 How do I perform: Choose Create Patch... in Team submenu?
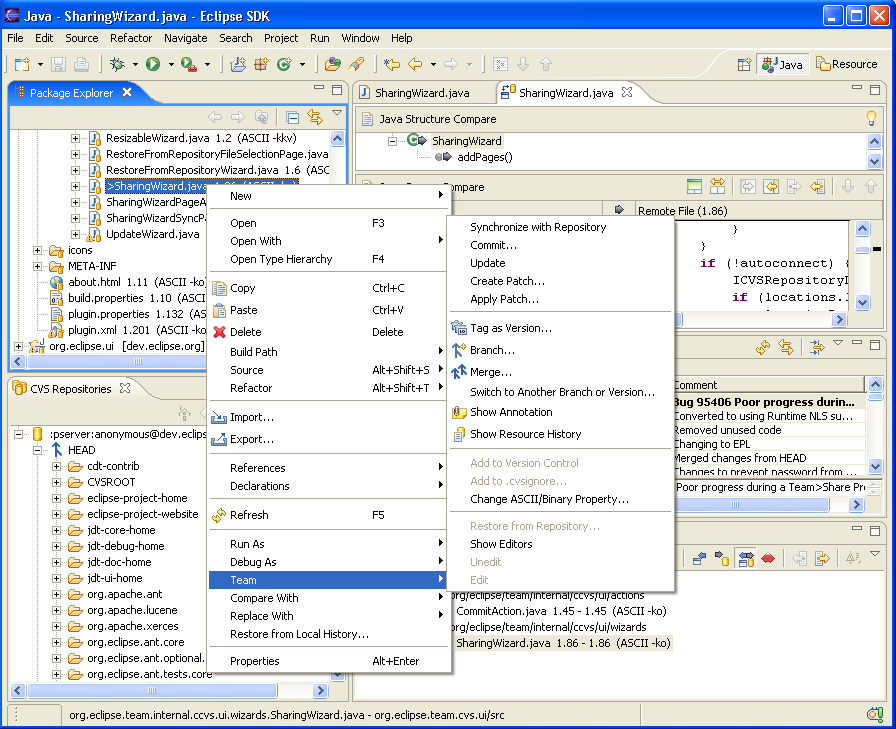coord(507,281)
